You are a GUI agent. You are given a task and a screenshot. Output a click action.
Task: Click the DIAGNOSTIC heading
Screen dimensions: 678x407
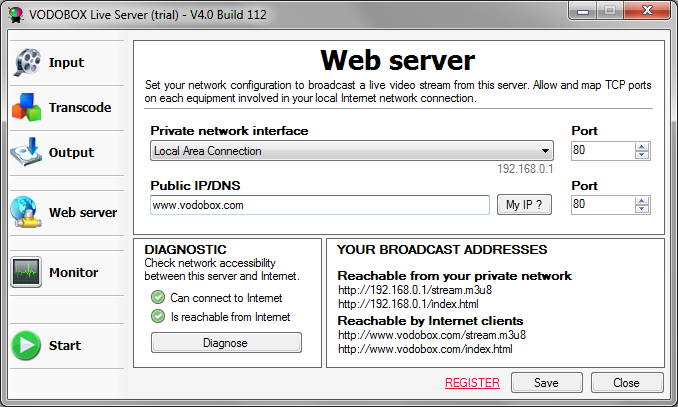[x=185, y=250]
